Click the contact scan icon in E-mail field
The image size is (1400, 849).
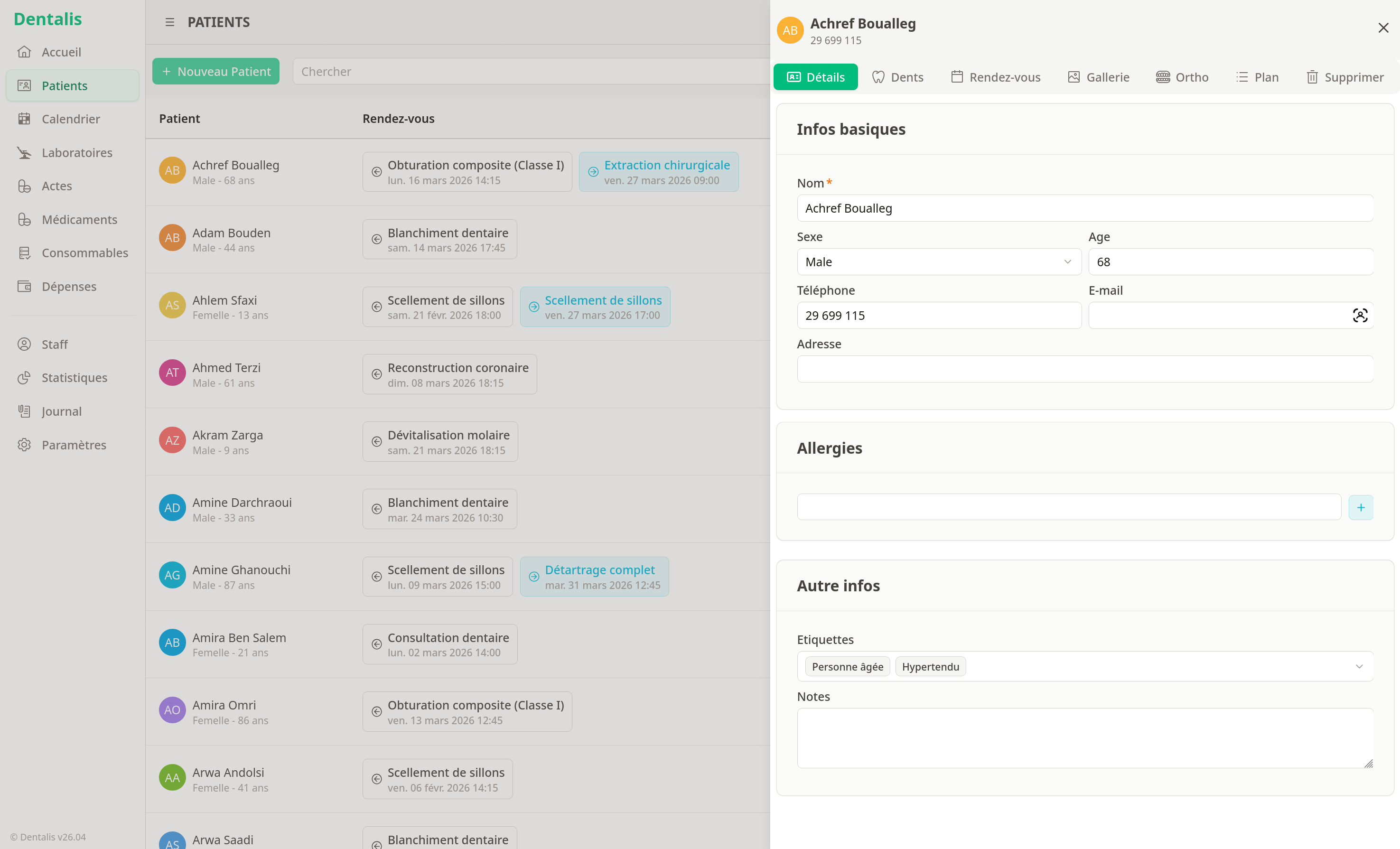coord(1360,316)
